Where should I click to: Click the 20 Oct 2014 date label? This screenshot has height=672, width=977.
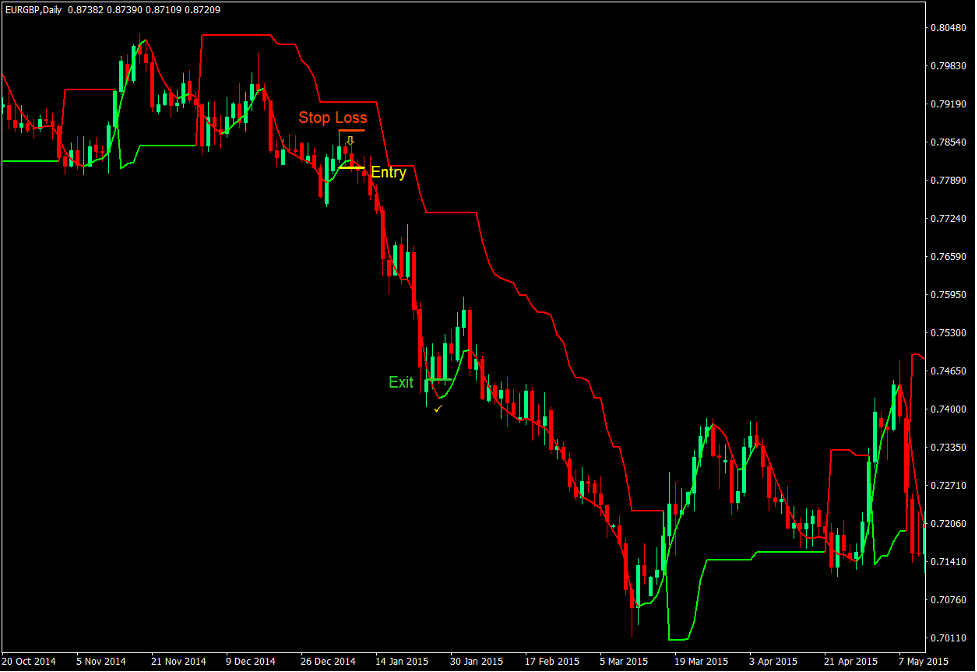(x=30, y=661)
